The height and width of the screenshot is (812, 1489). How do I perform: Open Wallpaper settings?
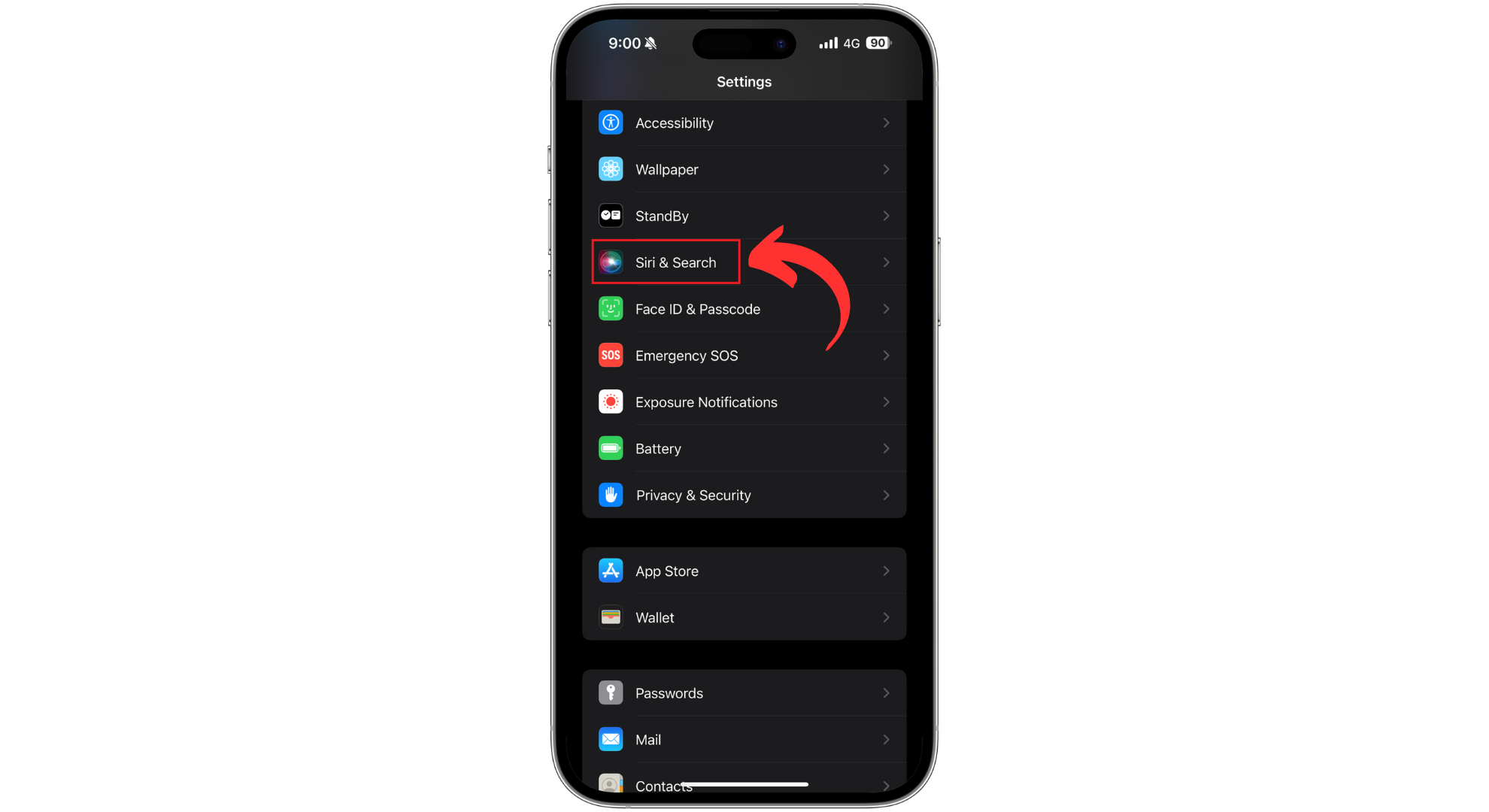[x=744, y=169]
